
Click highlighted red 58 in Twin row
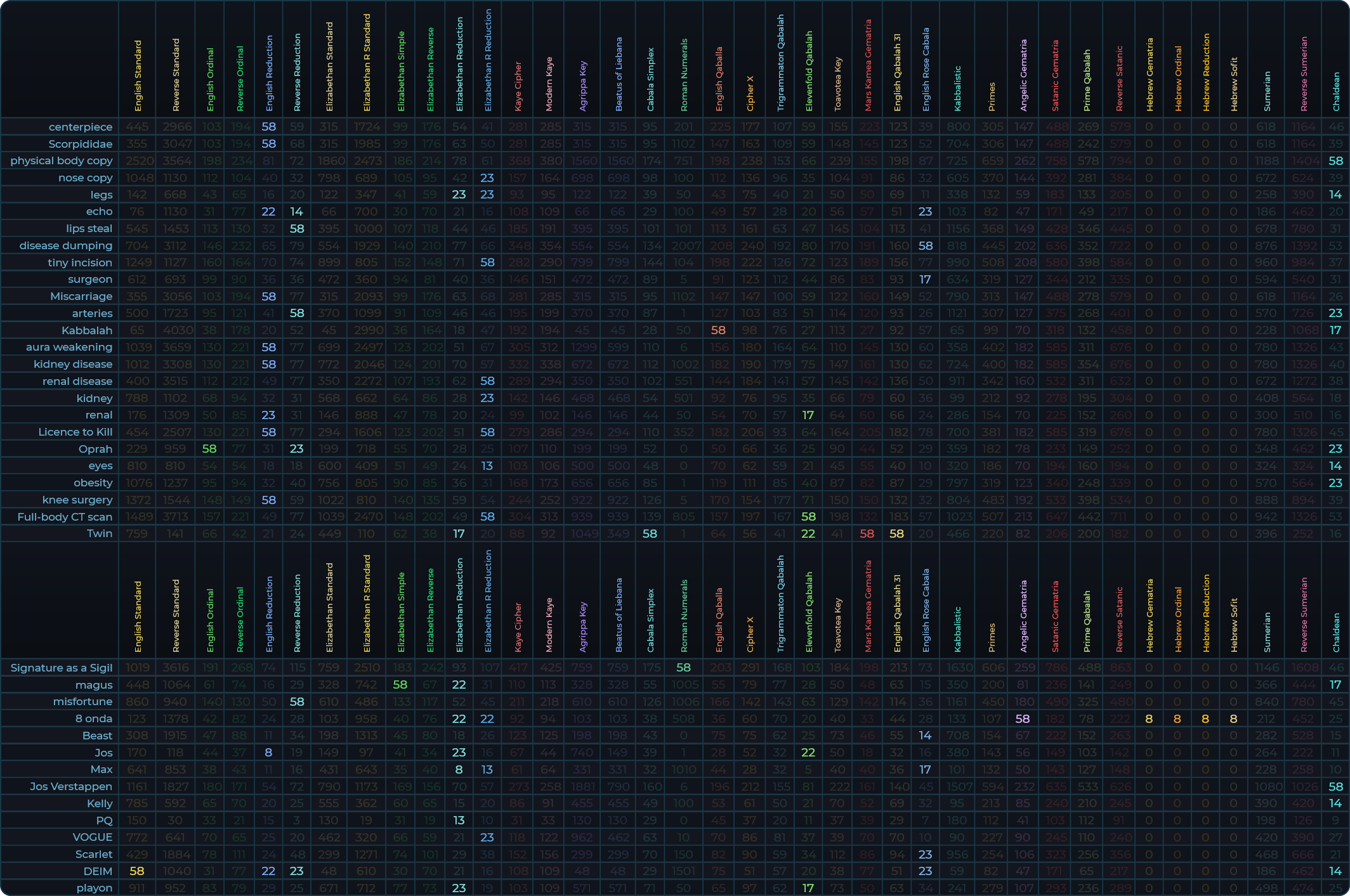pos(867,534)
